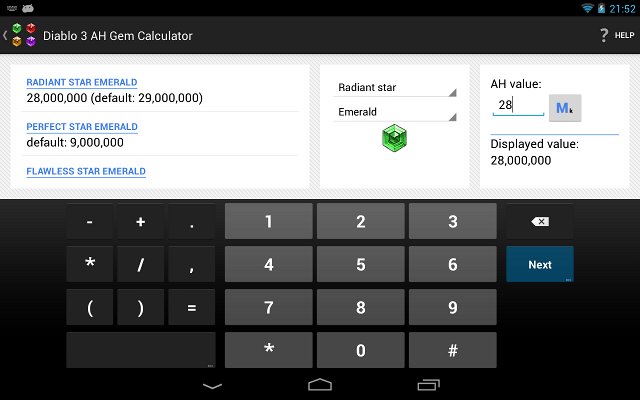640x400 pixels.
Task: Tap the hash # key
Action: (453, 350)
